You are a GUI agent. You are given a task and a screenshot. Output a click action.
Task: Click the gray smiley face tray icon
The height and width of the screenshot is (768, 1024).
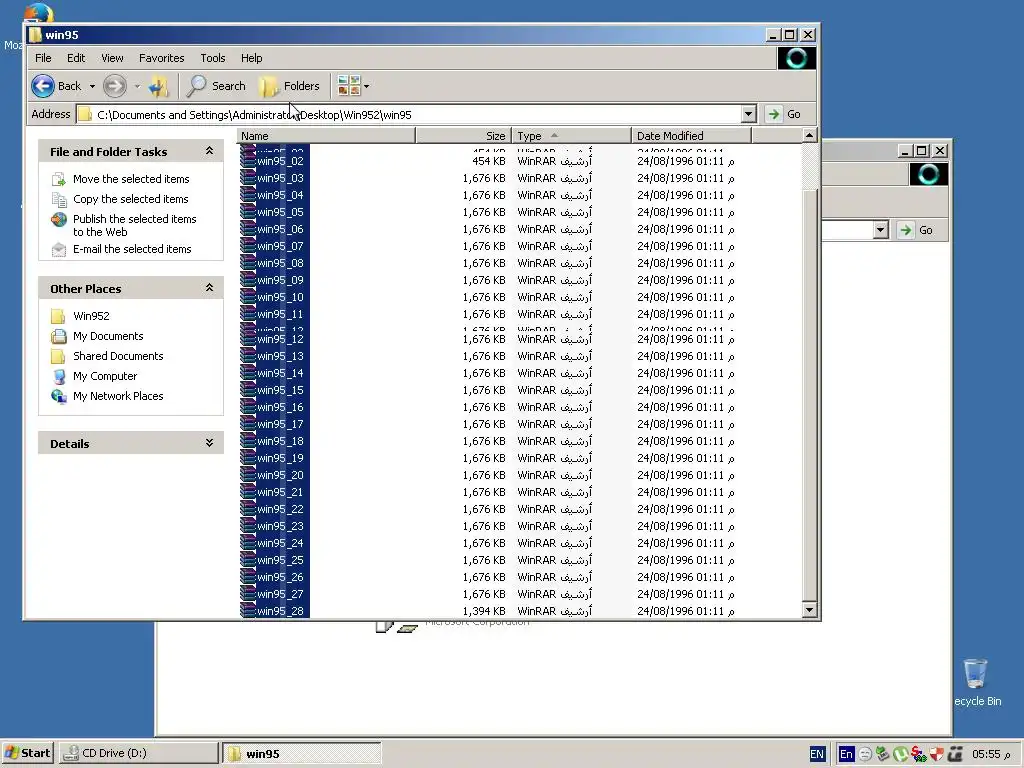coord(865,754)
